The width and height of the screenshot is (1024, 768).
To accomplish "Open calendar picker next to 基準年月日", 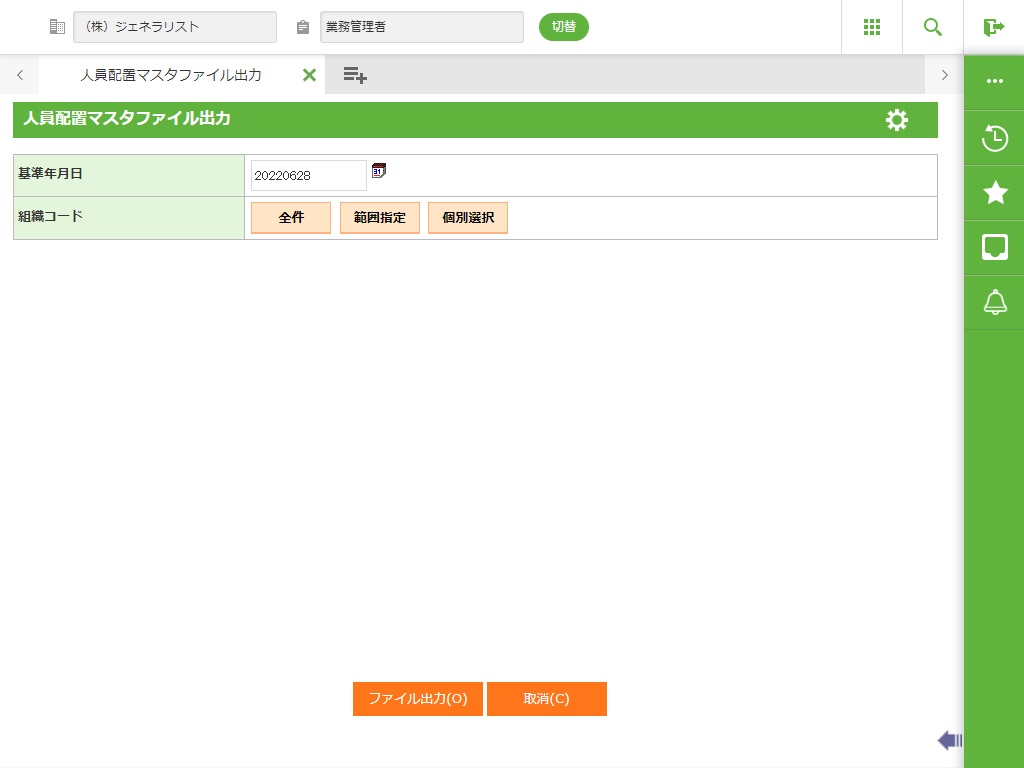I will click(379, 170).
